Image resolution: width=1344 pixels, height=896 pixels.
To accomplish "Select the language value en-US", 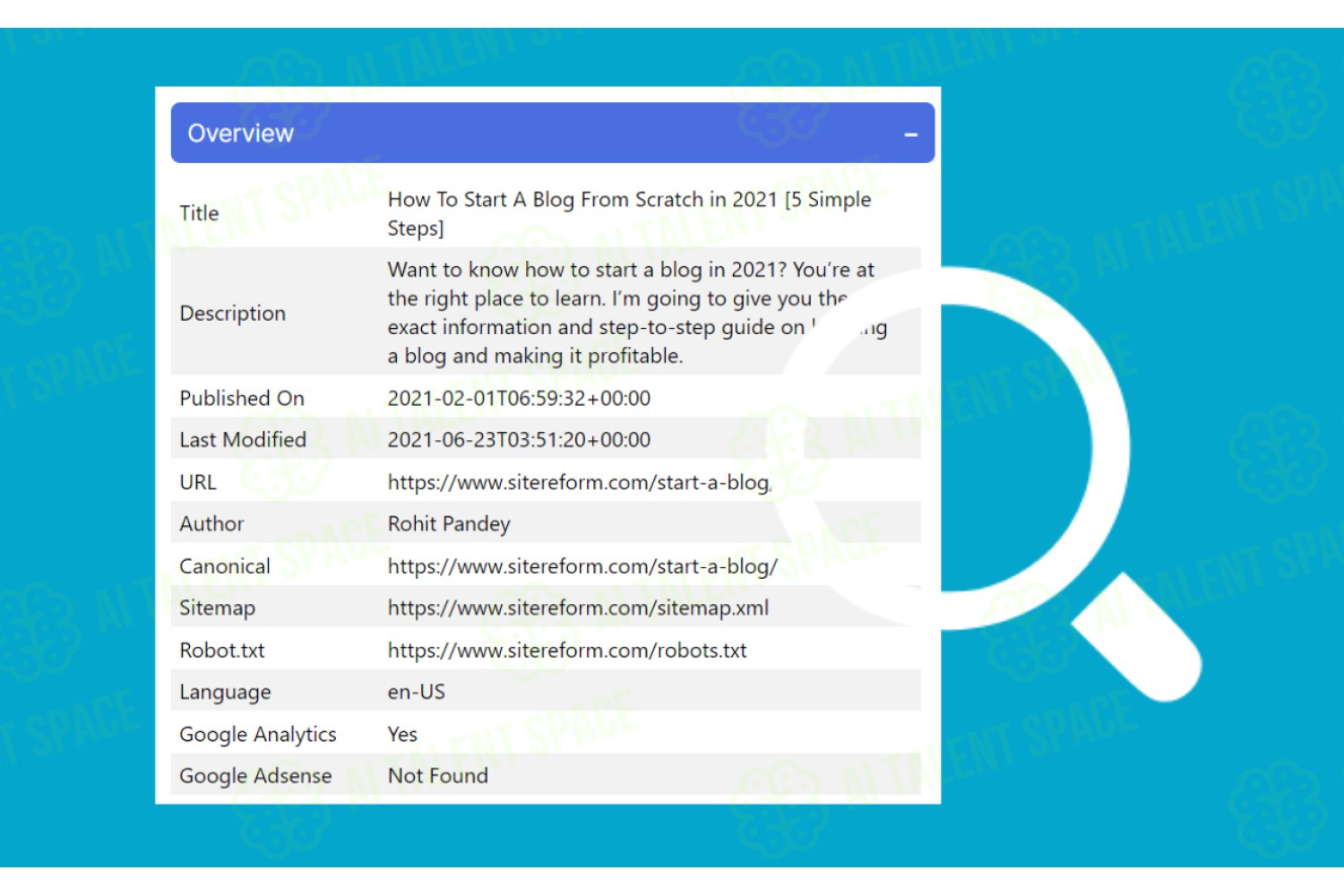I will coord(416,692).
